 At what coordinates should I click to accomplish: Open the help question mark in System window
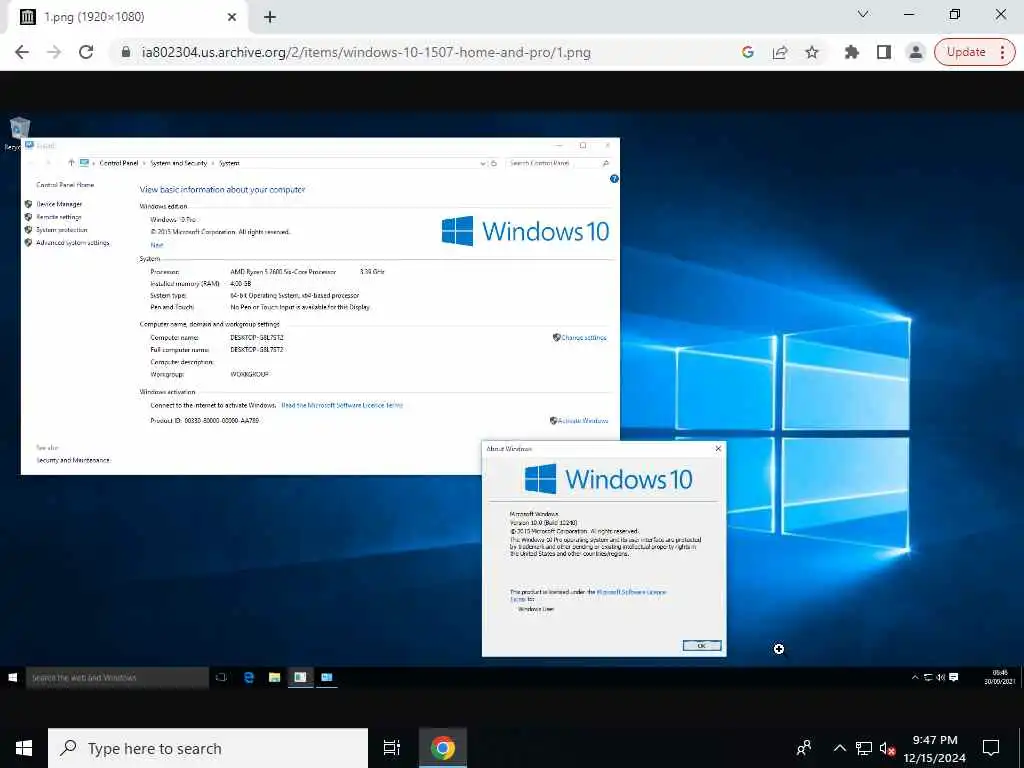[x=614, y=179]
